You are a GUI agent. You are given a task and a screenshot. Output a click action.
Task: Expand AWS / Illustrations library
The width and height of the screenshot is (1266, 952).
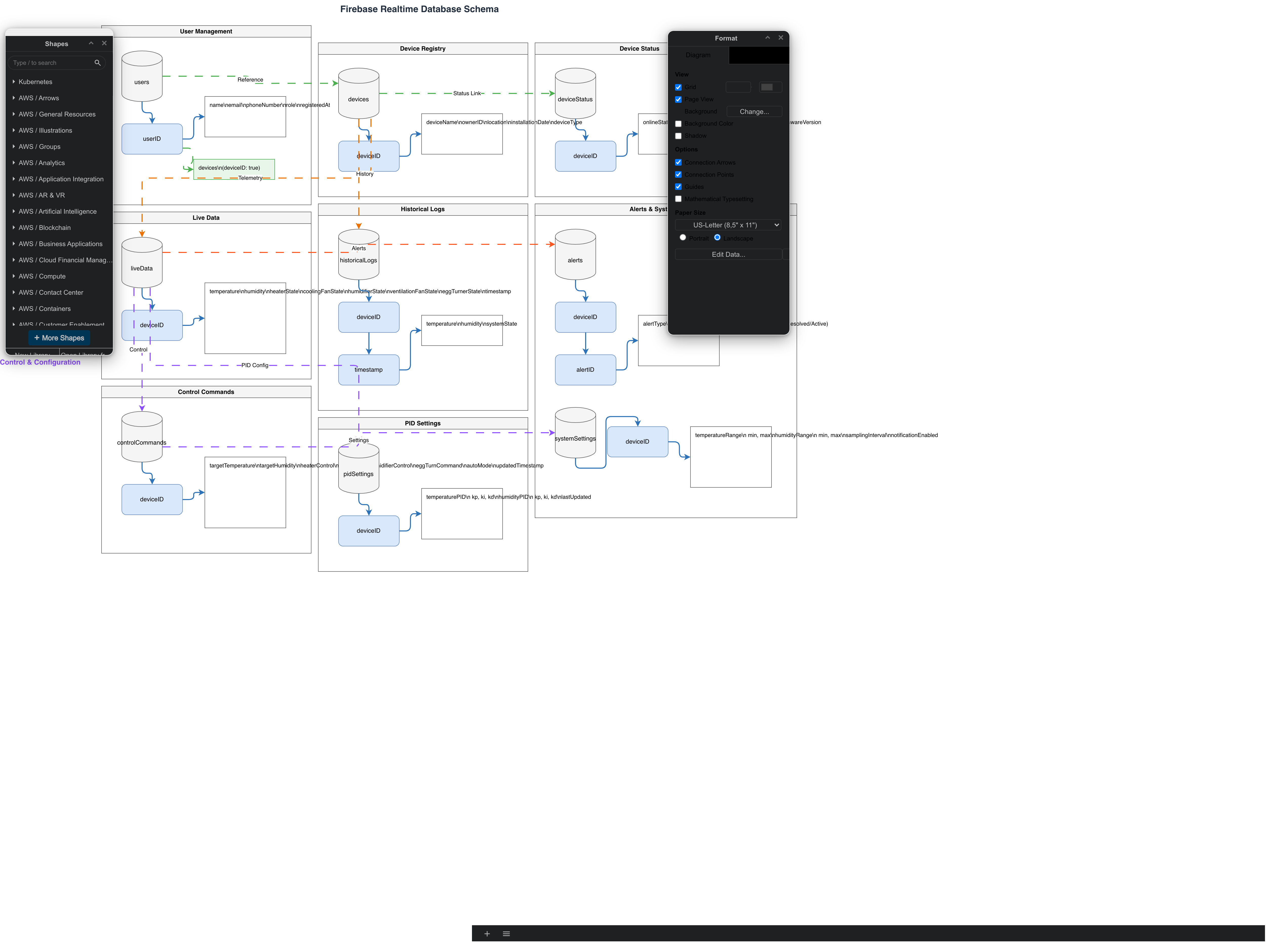tap(59, 131)
